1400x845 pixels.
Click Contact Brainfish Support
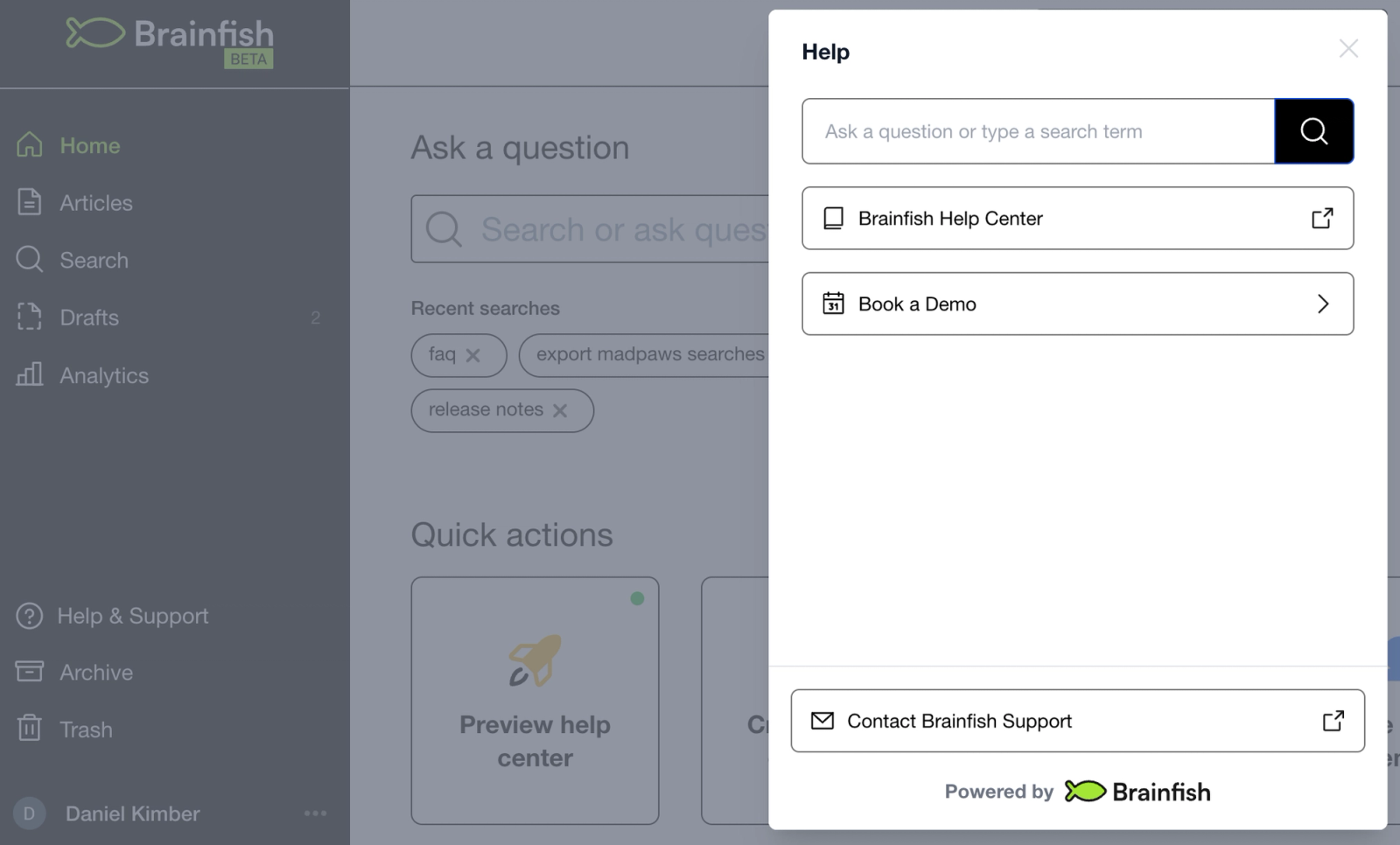[1077, 721]
